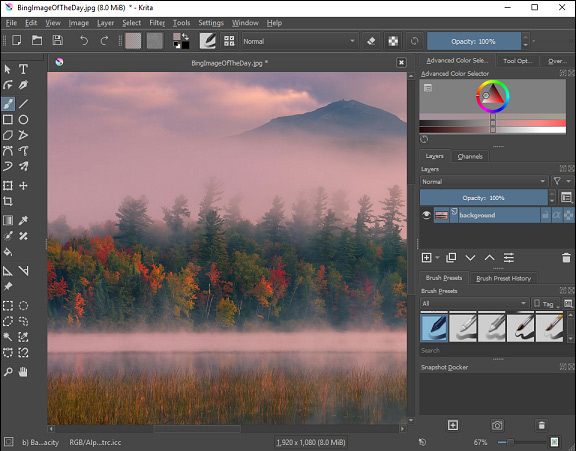Select the Move tool

(x=23, y=185)
